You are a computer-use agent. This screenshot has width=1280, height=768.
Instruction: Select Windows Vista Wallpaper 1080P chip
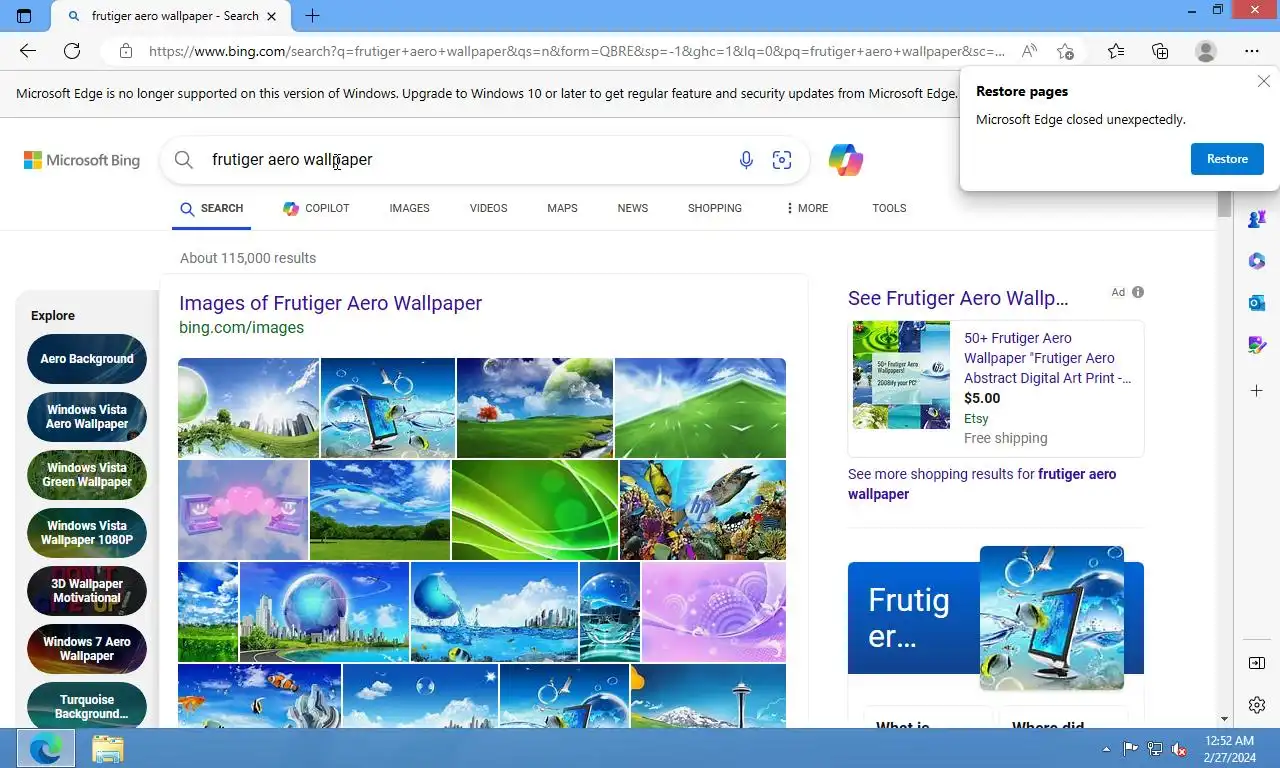[87, 533]
